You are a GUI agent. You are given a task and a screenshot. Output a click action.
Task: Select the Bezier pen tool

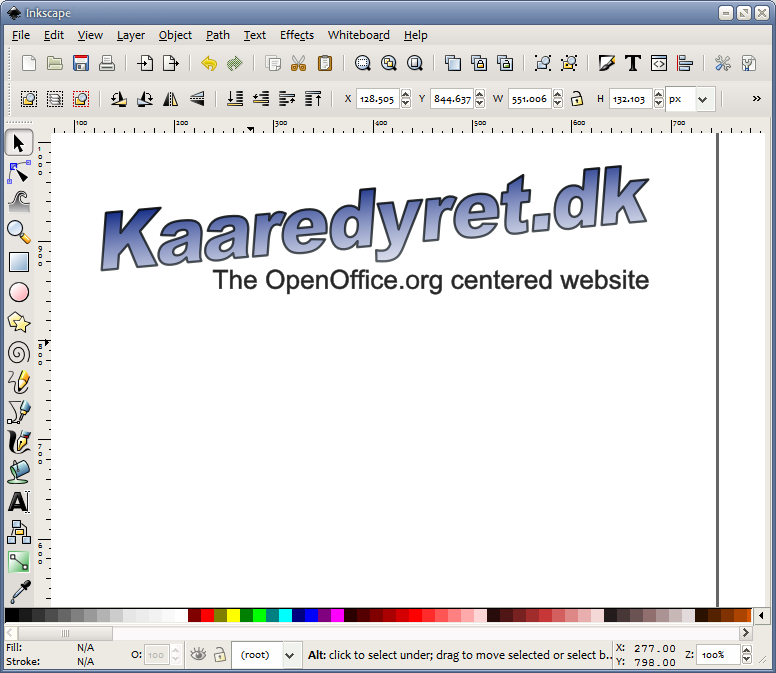(19, 412)
